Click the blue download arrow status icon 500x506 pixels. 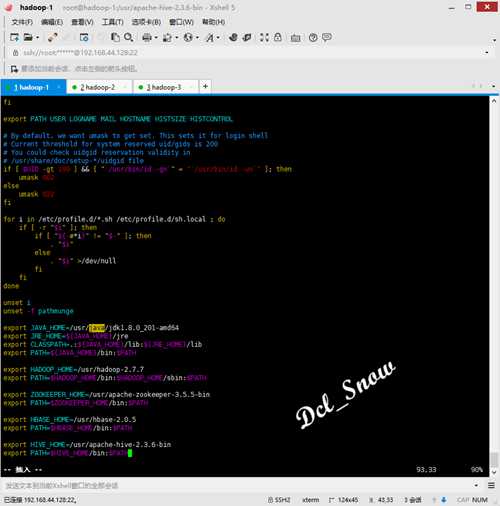(x=444, y=500)
